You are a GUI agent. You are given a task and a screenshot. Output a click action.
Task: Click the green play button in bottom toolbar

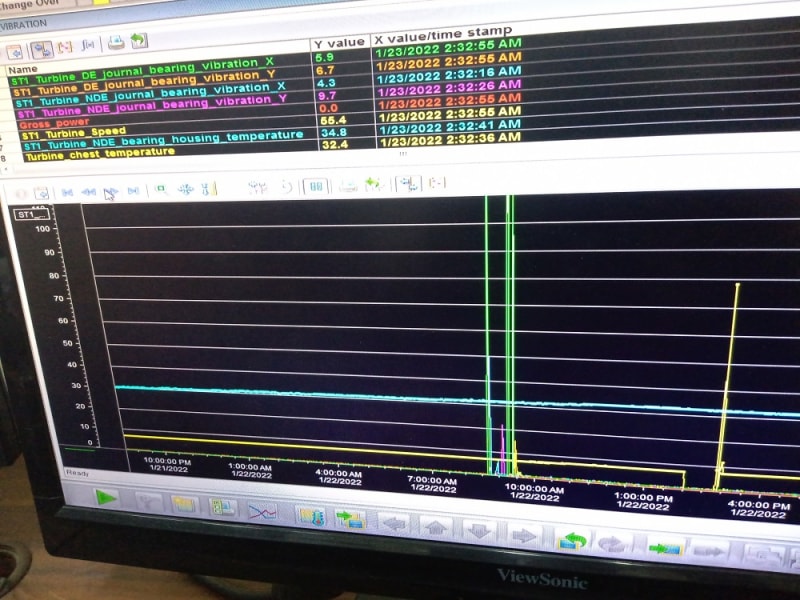click(106, 498)
